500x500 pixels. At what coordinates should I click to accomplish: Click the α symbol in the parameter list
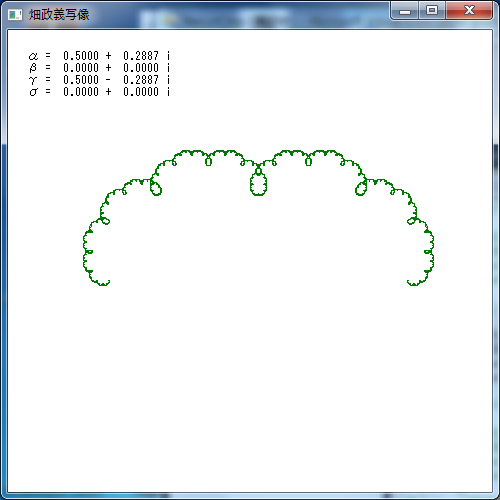[x=33, y=56]
